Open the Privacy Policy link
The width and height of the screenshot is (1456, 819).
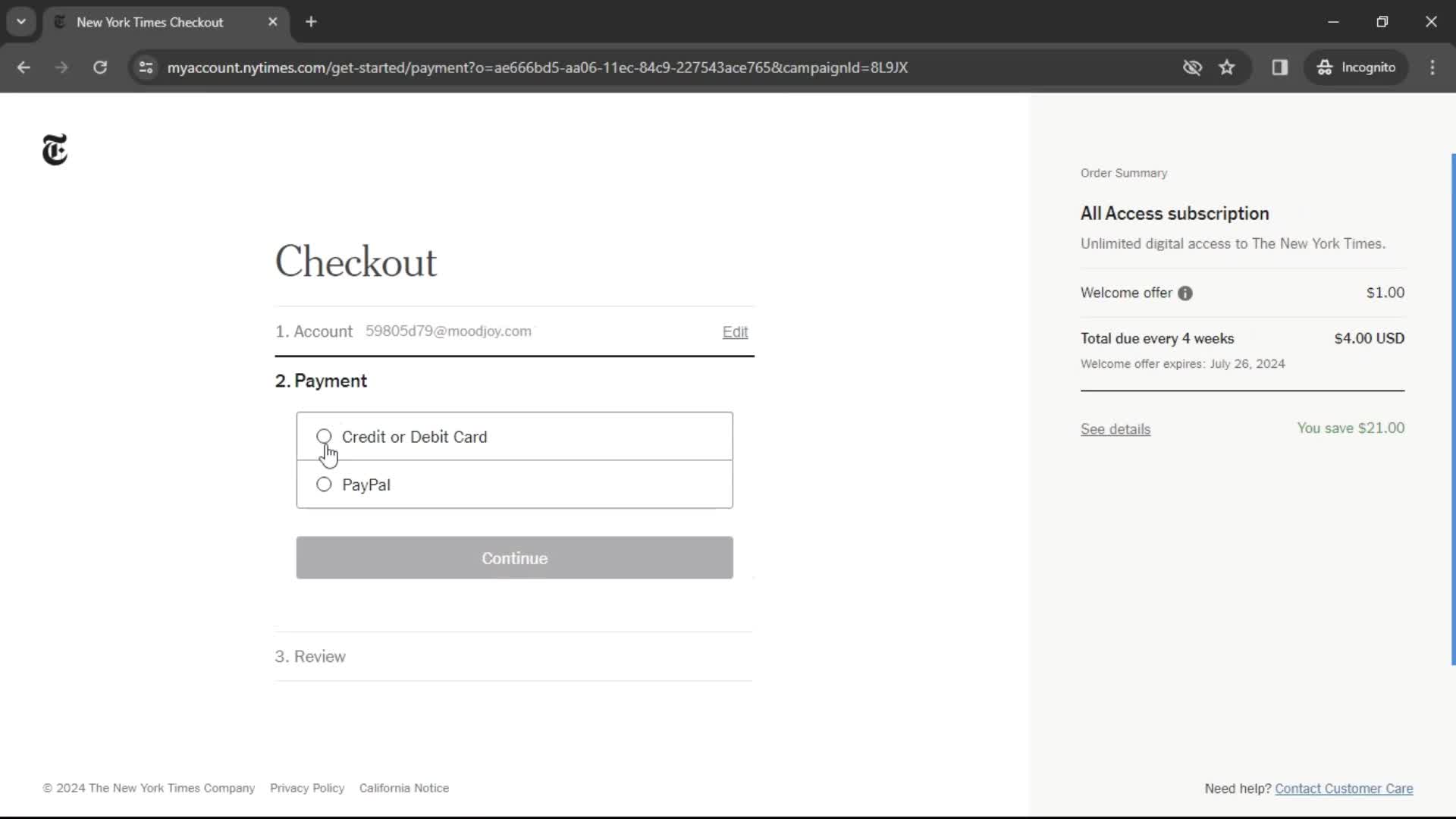pyautogui.click(x=307, y=789)
